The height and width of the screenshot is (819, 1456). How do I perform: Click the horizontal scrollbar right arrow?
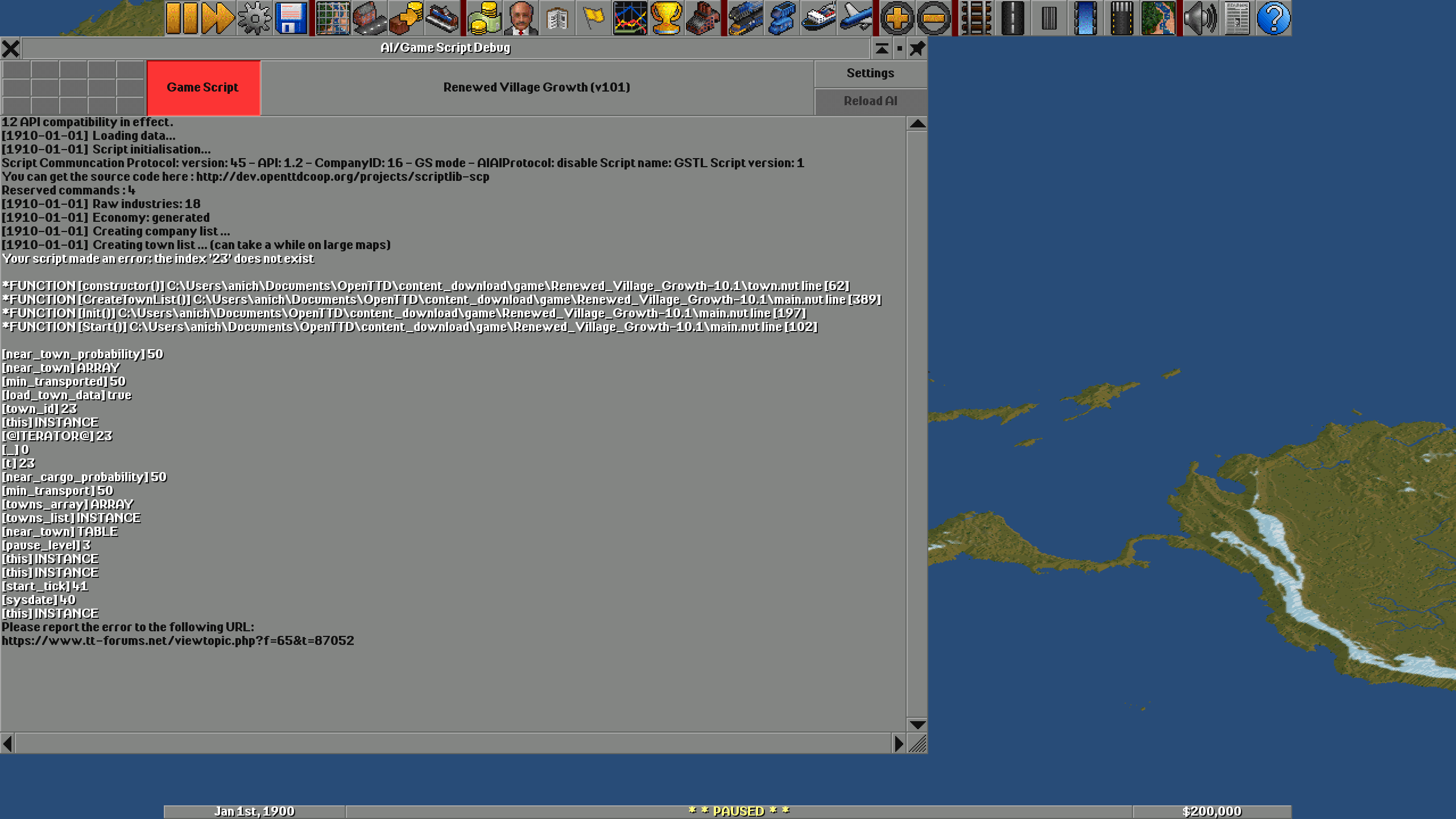pos(899,743)
